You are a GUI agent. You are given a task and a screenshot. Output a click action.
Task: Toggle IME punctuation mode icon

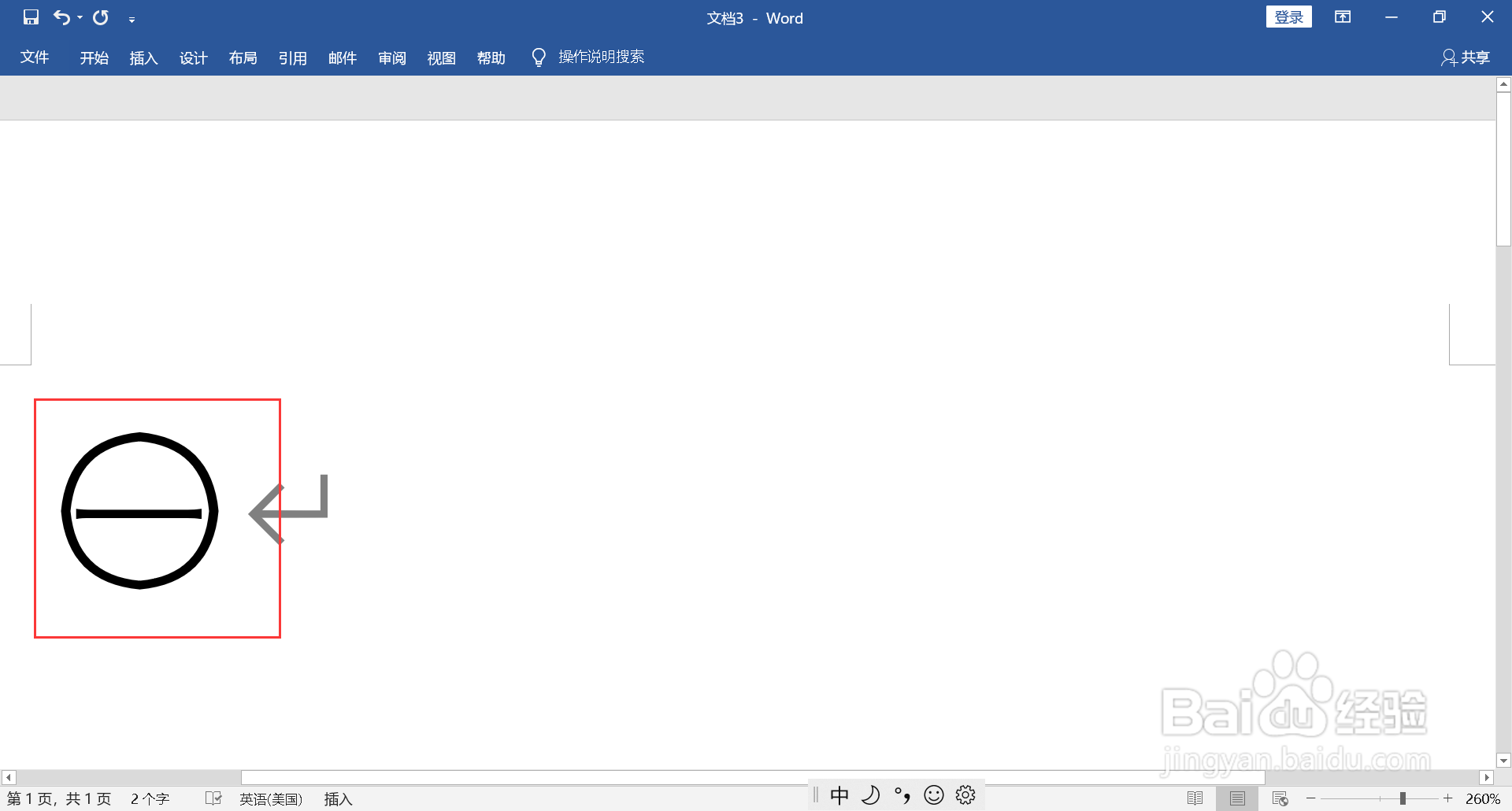(902, 795)
